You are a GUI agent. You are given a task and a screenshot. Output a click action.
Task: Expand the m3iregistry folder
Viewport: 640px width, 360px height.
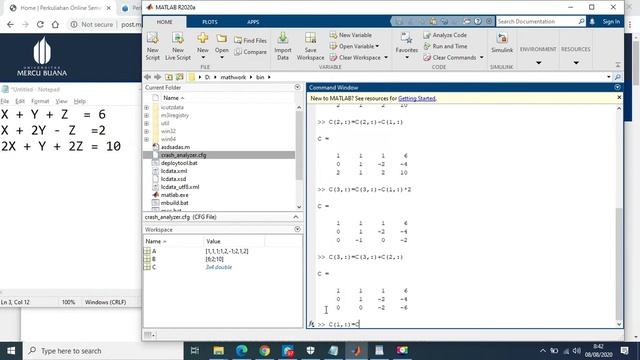point(147,116)
